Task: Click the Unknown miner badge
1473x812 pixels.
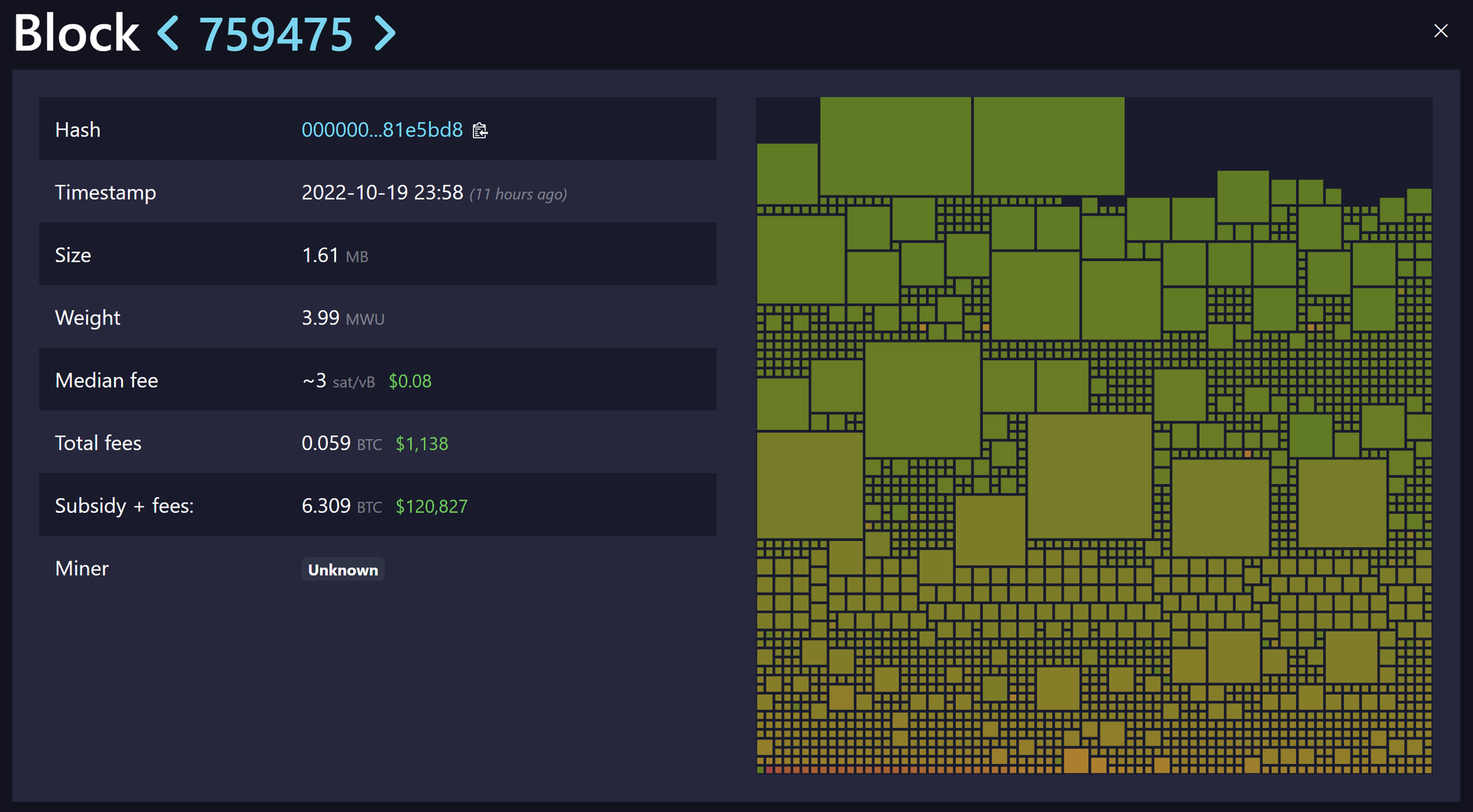Action: point(343,570)
